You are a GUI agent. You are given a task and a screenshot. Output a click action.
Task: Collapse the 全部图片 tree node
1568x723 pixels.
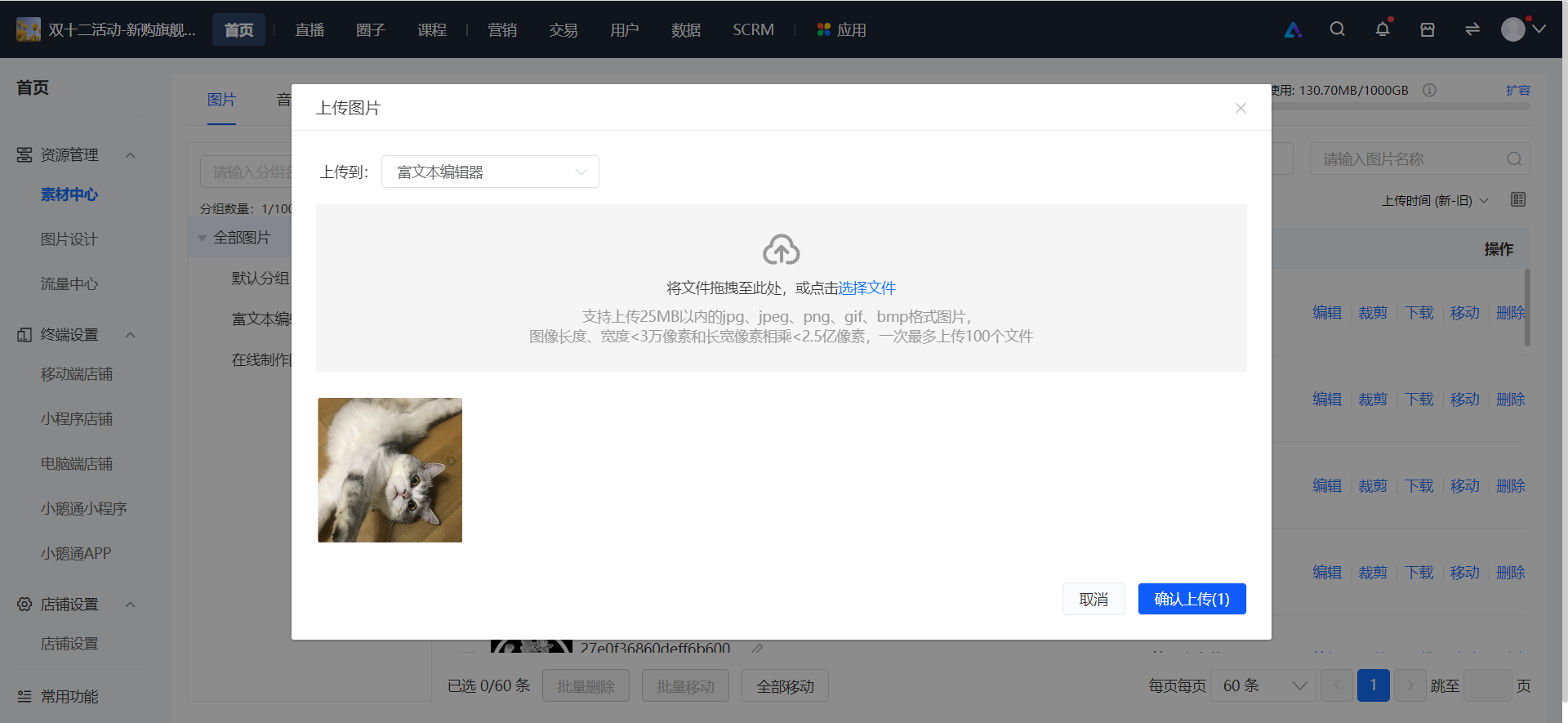pyautogui.click(x=202, y=238)
